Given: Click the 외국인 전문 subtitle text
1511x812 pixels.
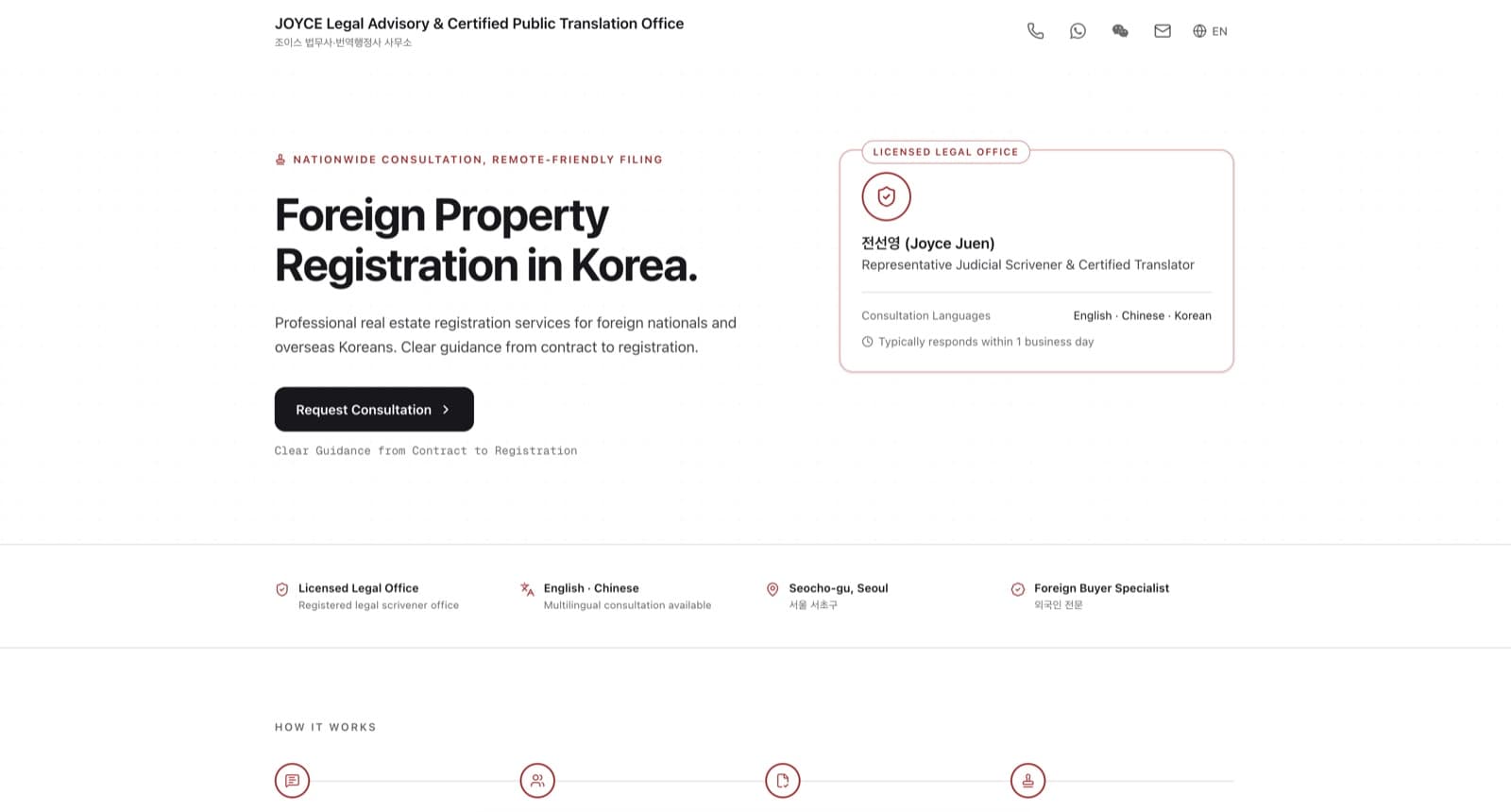Looking at the screenshot, I should click(x=1058, y=605).
